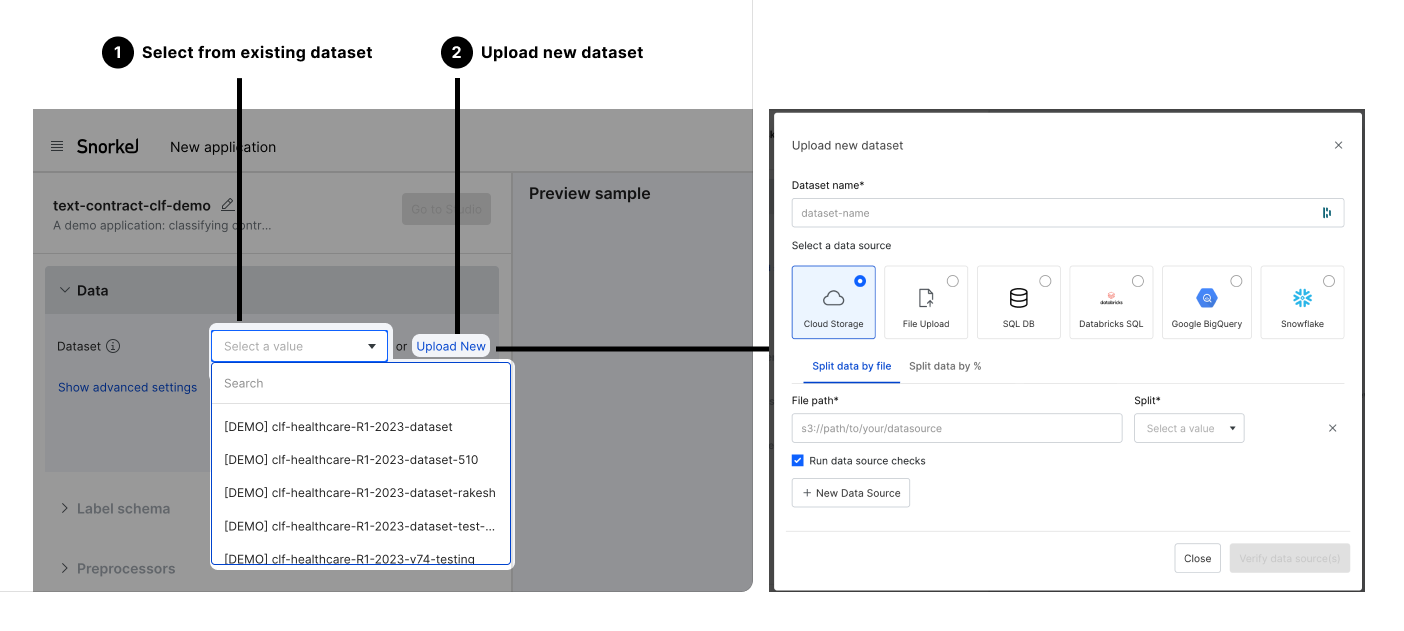Select [DEMO] clf-healthcare-R1-2023-dataset option

click(361, 427)
